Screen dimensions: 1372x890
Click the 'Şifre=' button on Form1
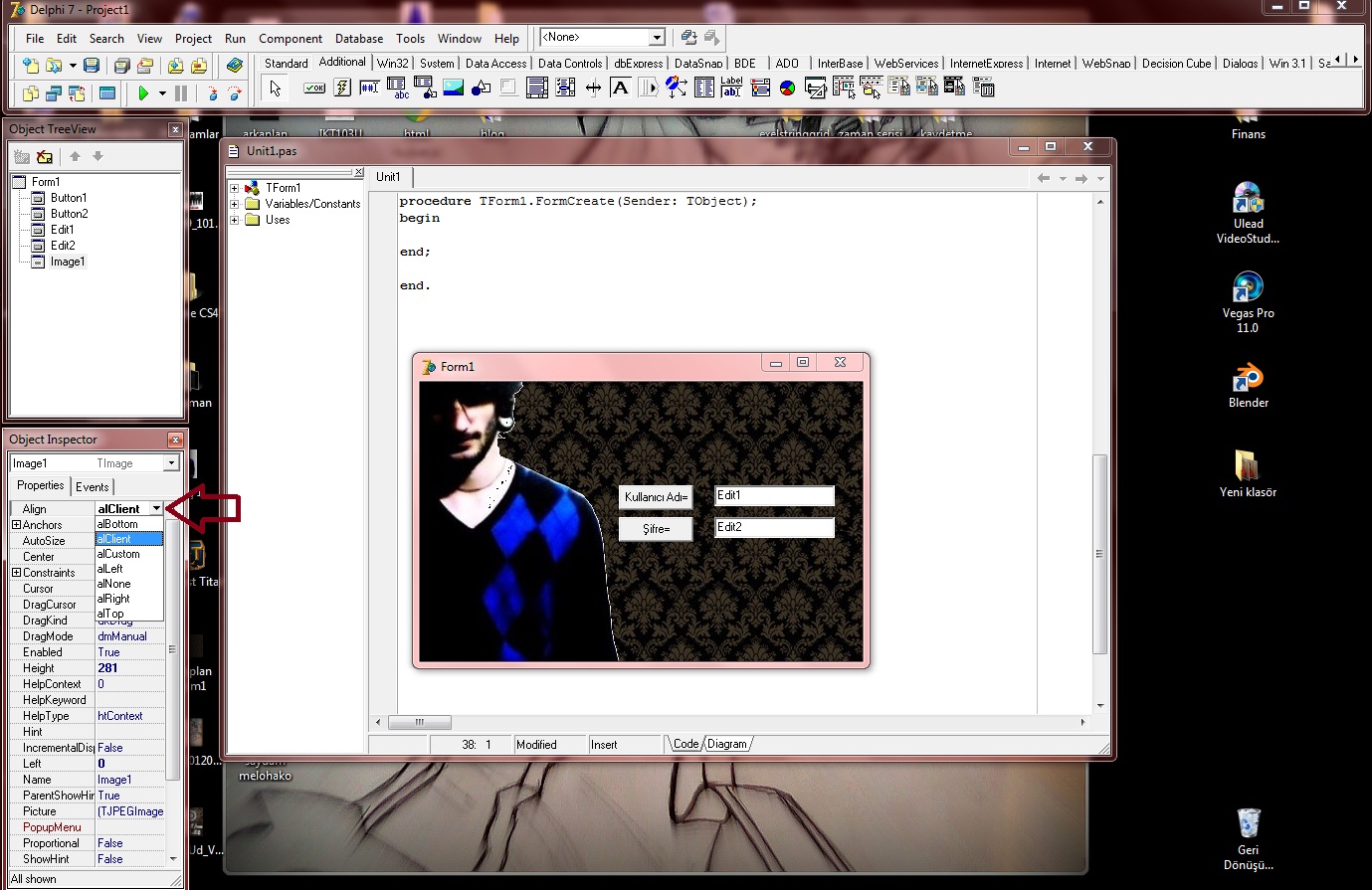pyautogui.click(x=656, y=529)
